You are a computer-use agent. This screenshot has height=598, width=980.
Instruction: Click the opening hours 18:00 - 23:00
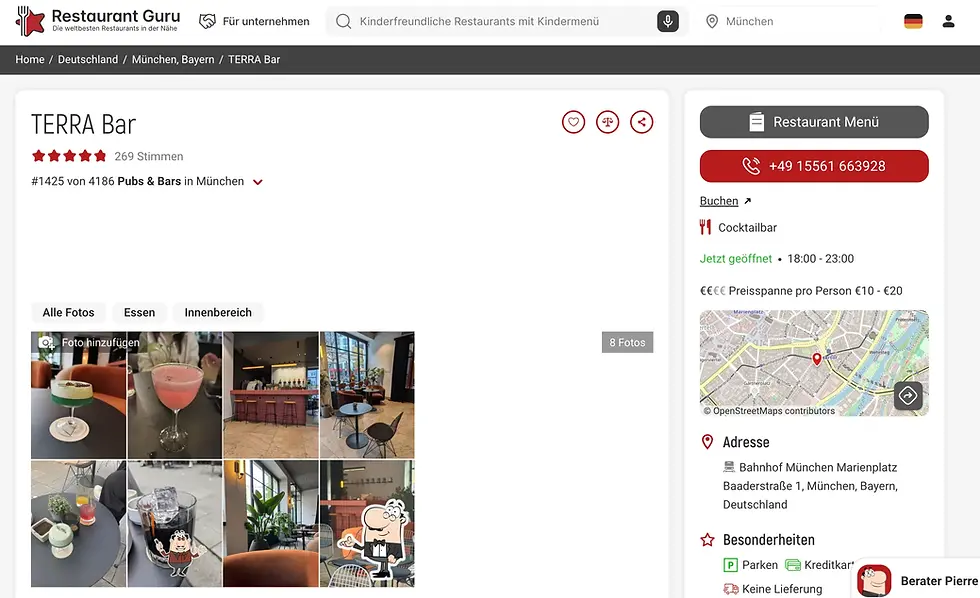(821, 259)
